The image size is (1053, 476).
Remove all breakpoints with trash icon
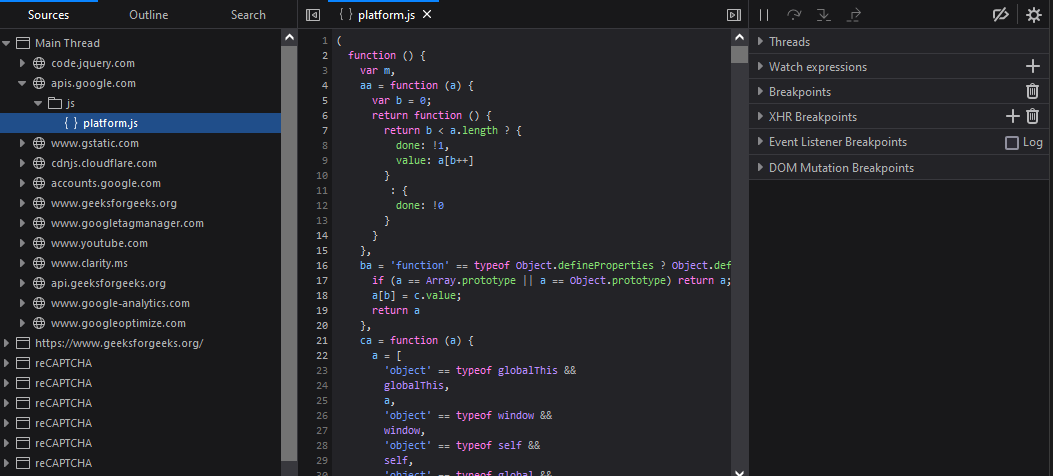[1033, 92]
